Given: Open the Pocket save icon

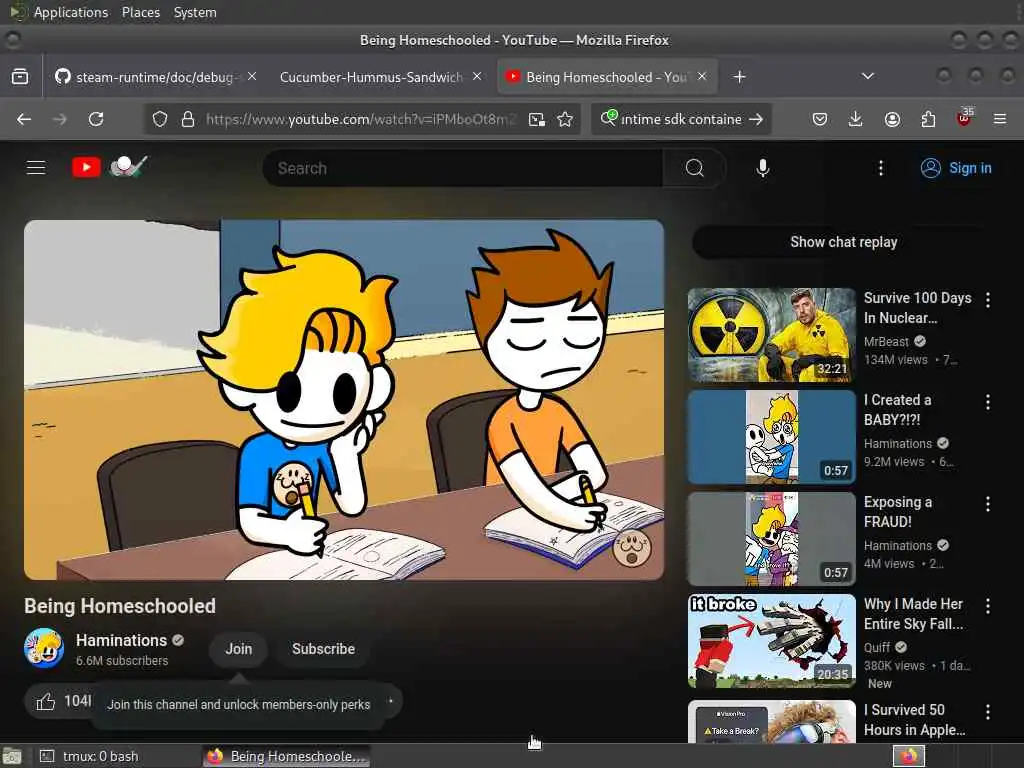Looking at the screenshot, I should click(x=820, y=119).
